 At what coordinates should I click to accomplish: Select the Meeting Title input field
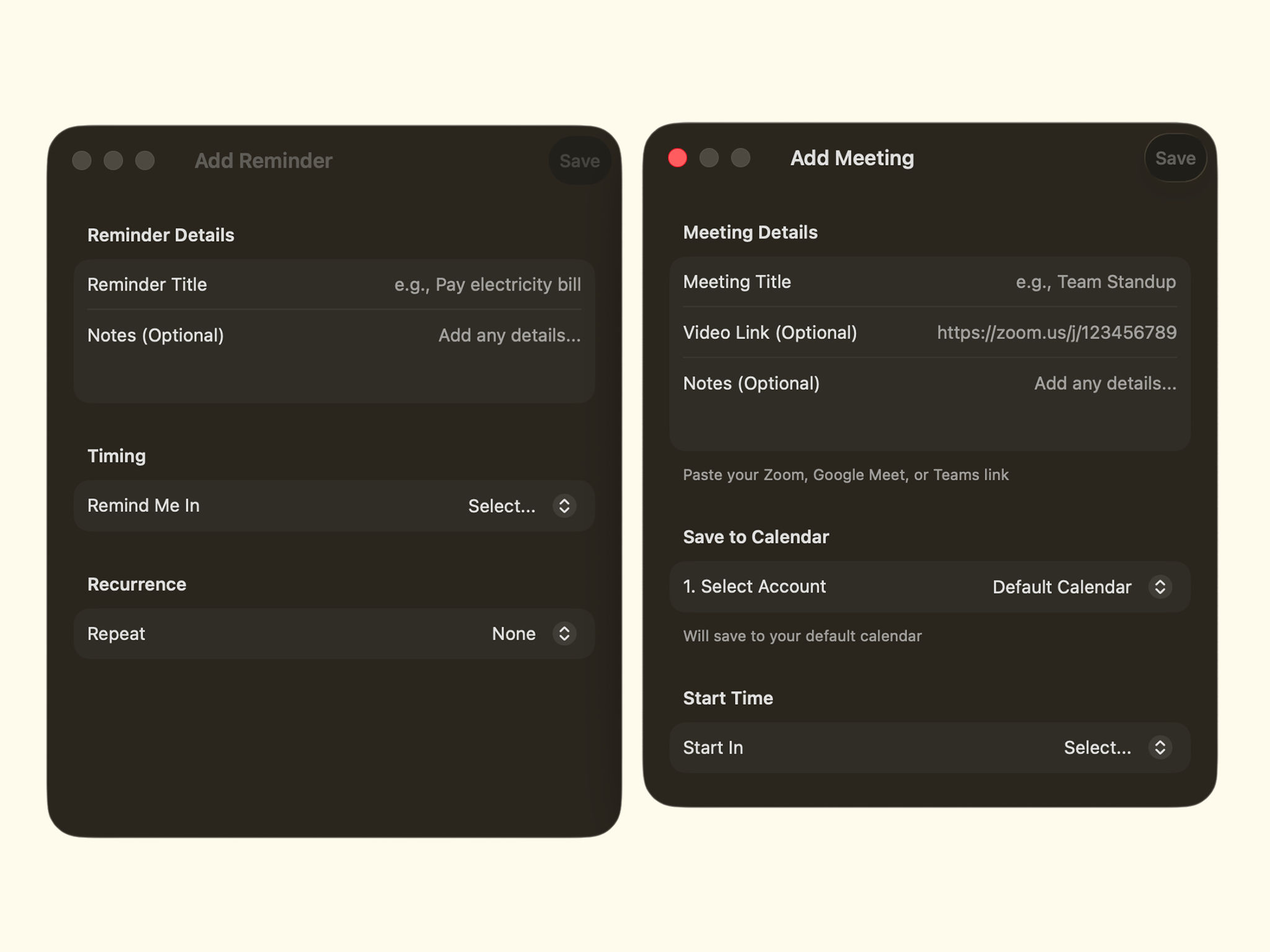tap(929, 281)
